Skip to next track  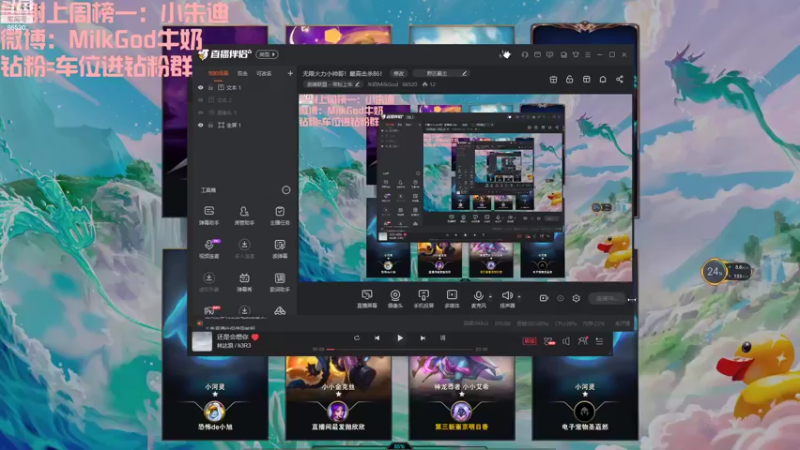(422, 338)
